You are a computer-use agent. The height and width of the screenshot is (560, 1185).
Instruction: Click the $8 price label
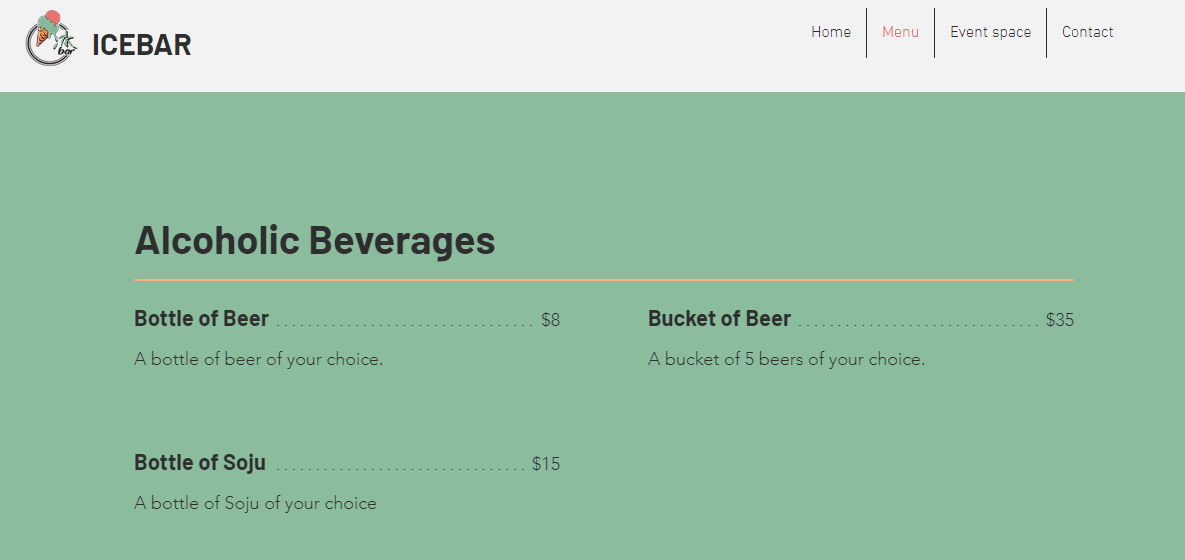[550, 321]
